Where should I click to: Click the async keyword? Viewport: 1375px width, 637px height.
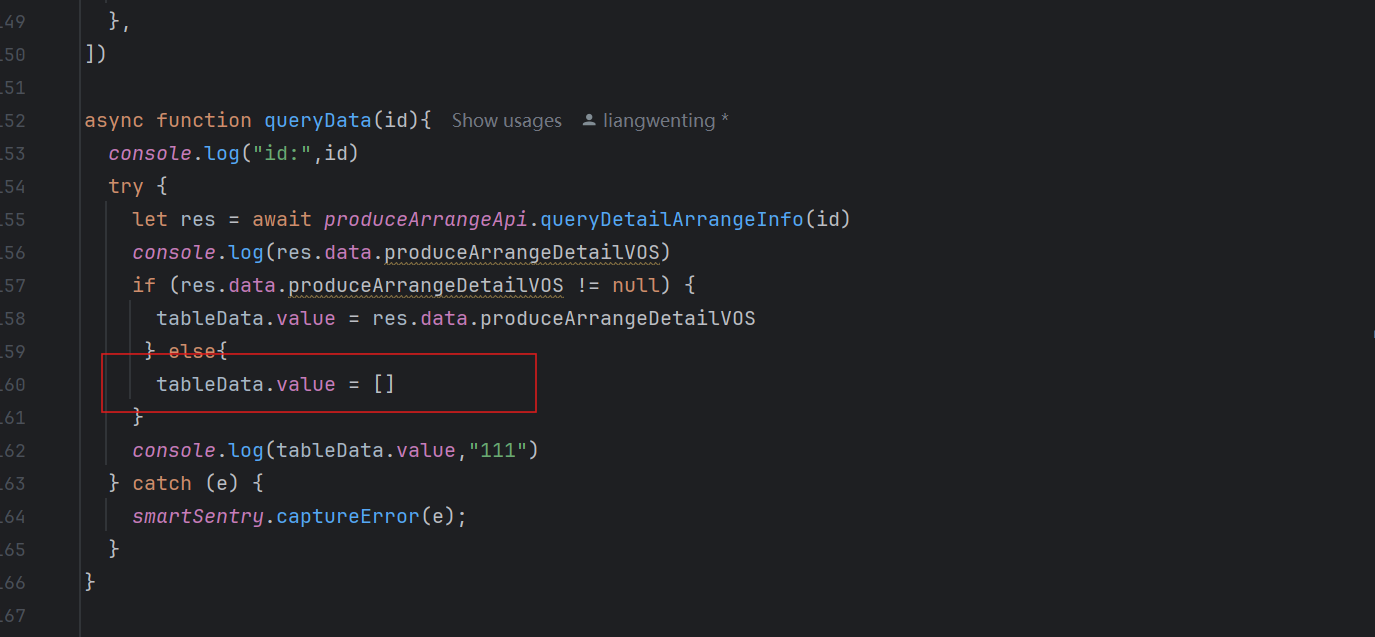(114, 120)
